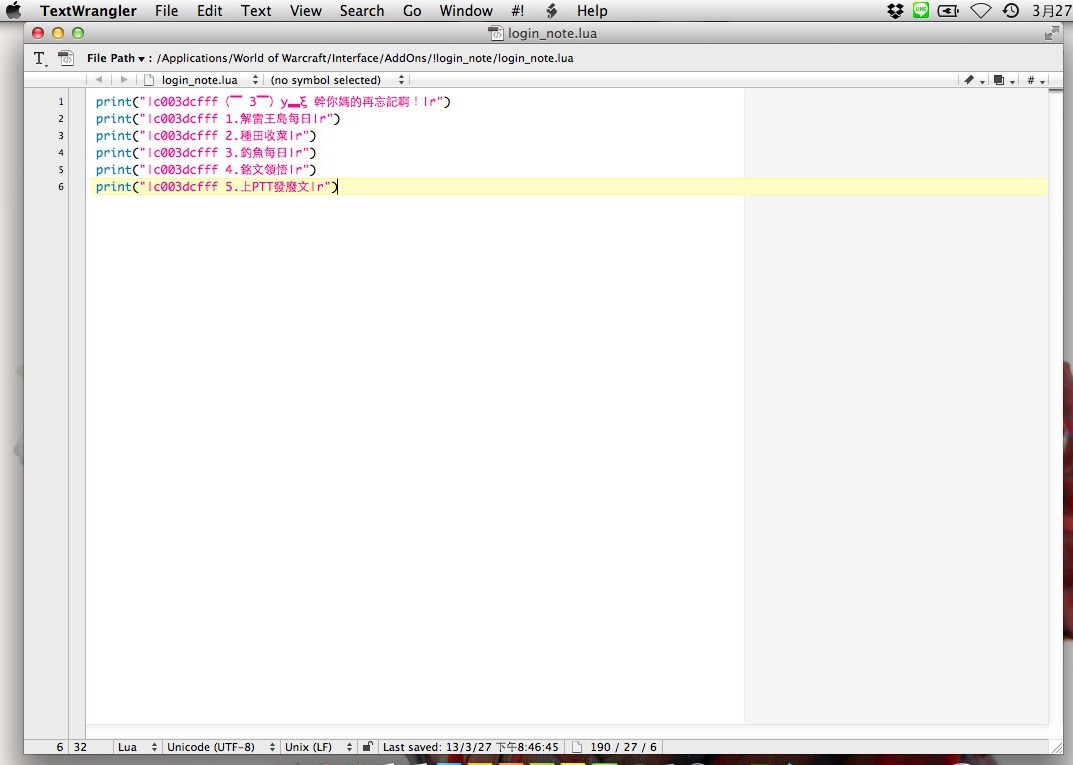Open the scripts menu scroll icon
Image resolution: width=1073 pixels, height=765 pixels.
point(552,10)
